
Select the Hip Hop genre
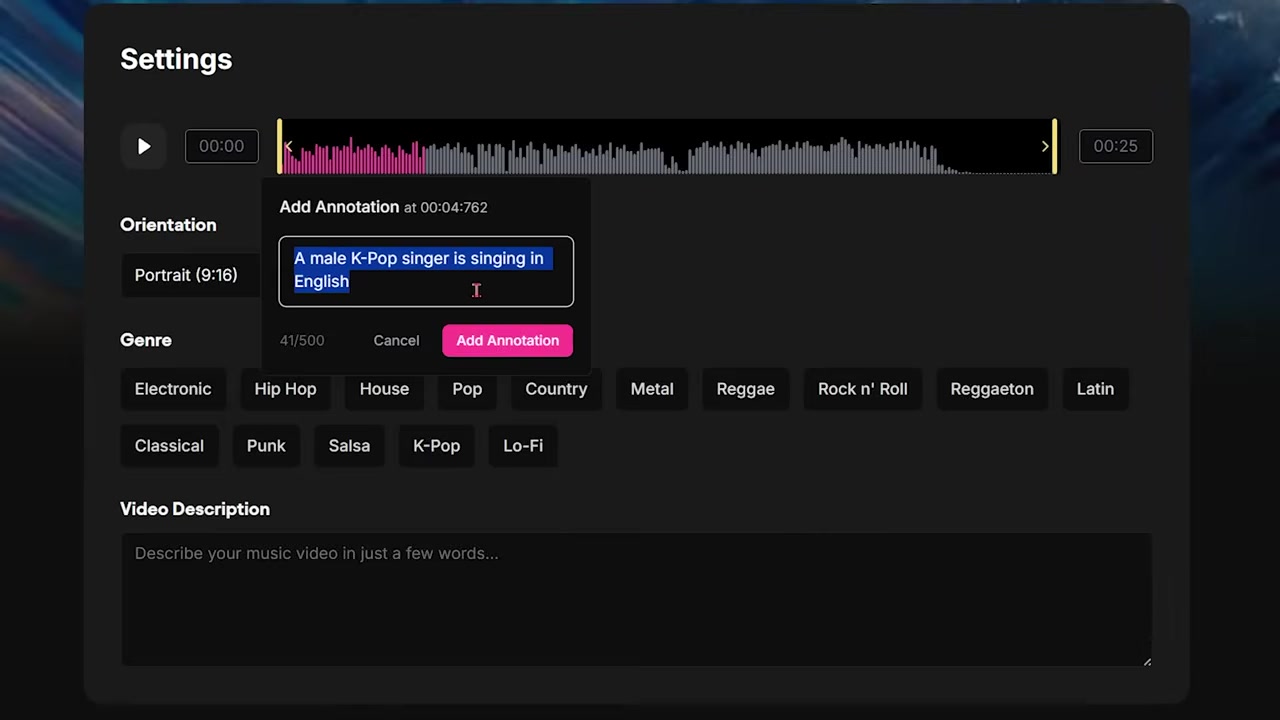coord(285,389)
